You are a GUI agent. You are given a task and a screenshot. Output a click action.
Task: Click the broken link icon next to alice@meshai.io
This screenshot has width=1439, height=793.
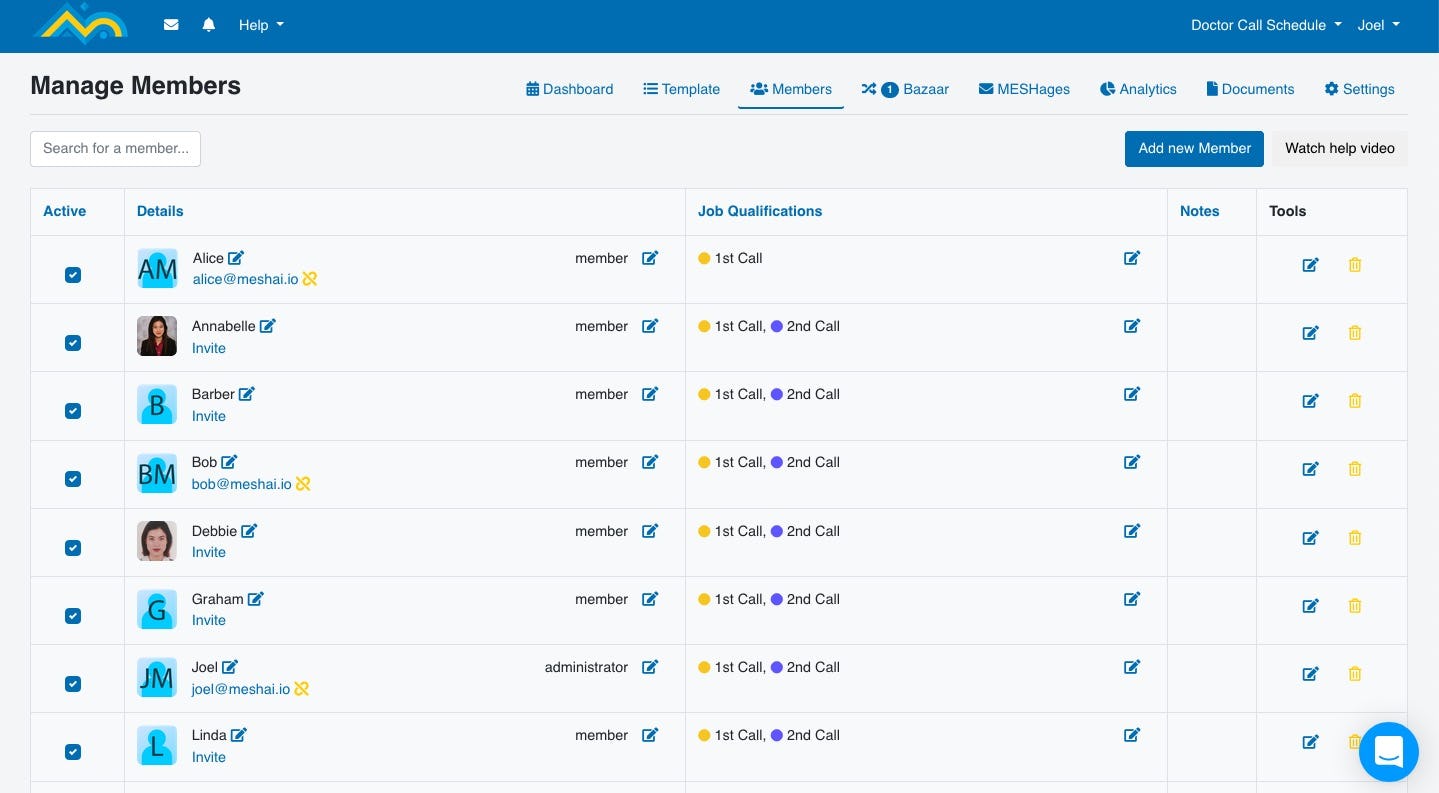pyautogui.click(x=310, y=279)
